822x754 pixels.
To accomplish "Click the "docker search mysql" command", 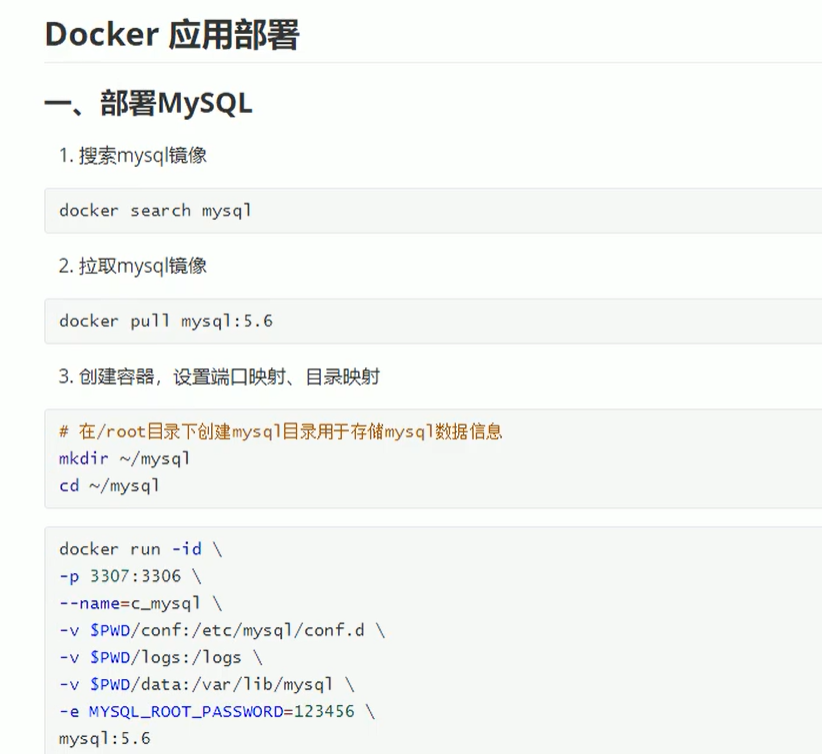I will (155, 211).
